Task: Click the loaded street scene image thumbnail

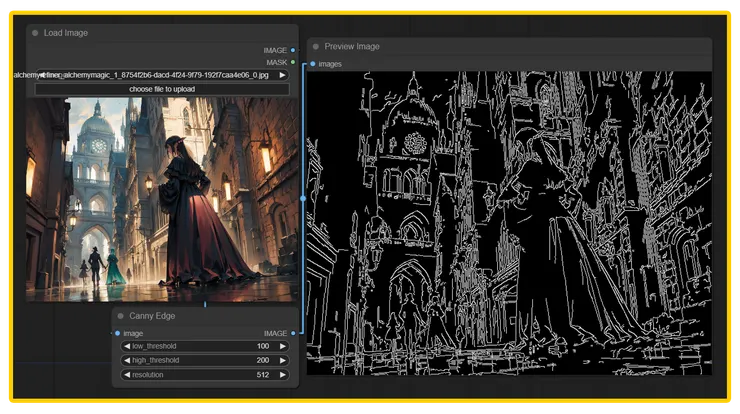Action: point(162,199)
